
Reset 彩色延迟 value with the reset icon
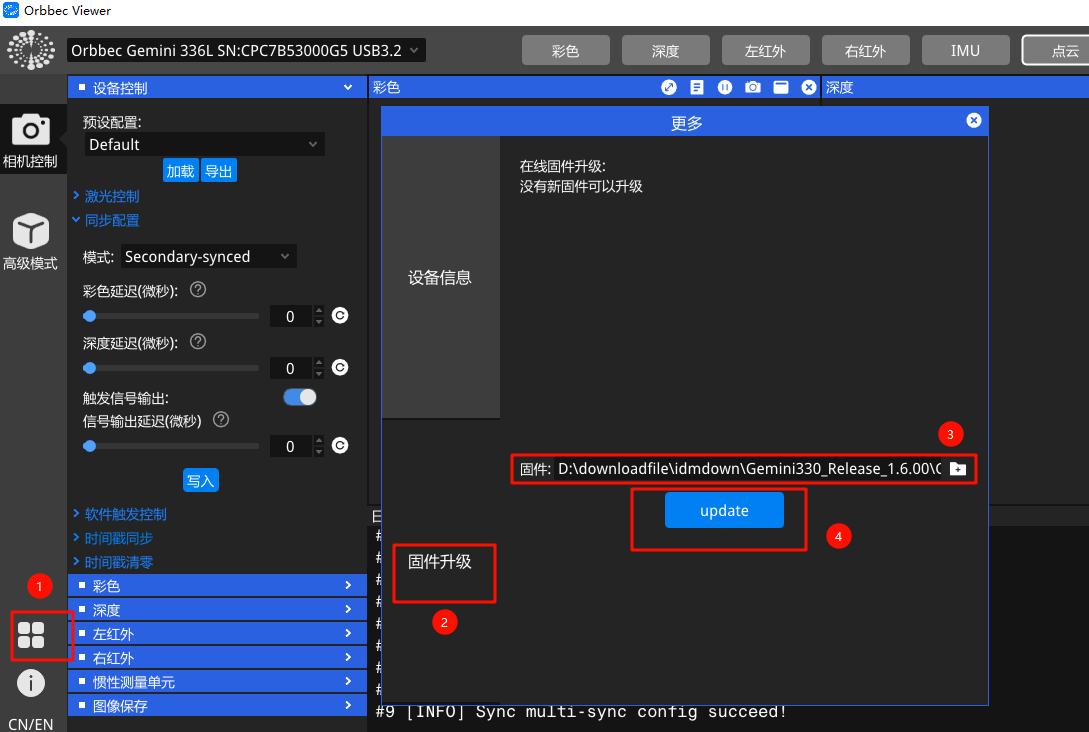tap(340, 316)
